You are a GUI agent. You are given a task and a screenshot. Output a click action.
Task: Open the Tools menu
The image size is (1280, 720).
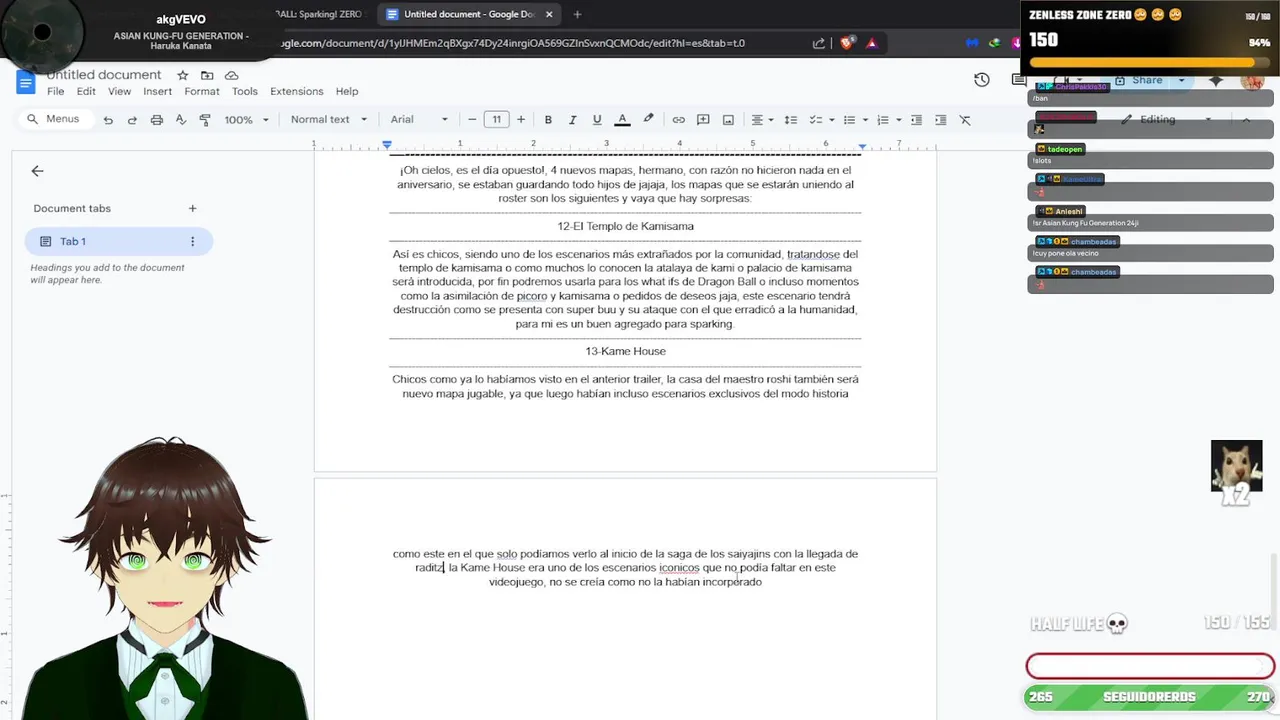point(245,91)
